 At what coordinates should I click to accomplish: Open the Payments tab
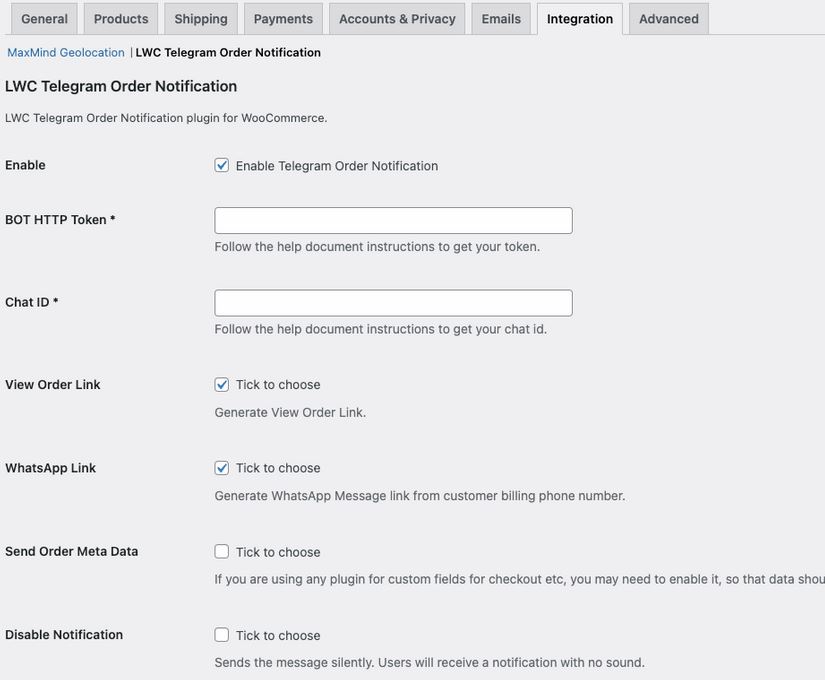pyautogui.click(x=283, y=19)
